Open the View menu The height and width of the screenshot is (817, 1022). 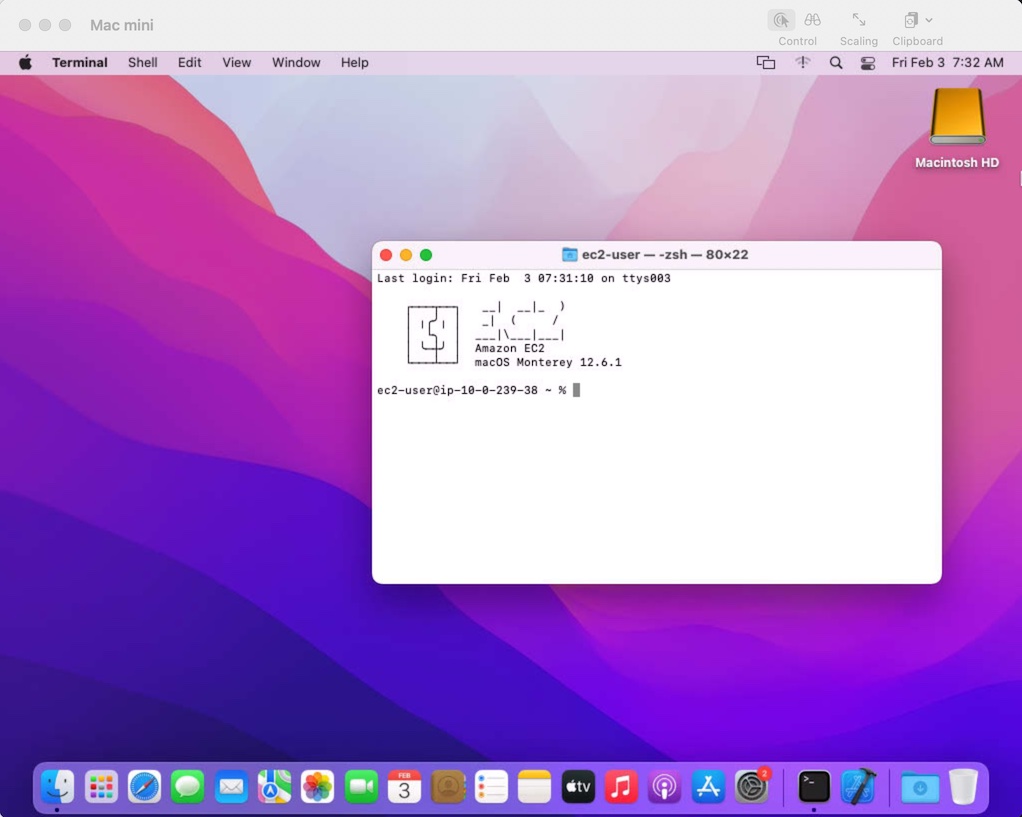pyautogui.click(x=237, y=63)
